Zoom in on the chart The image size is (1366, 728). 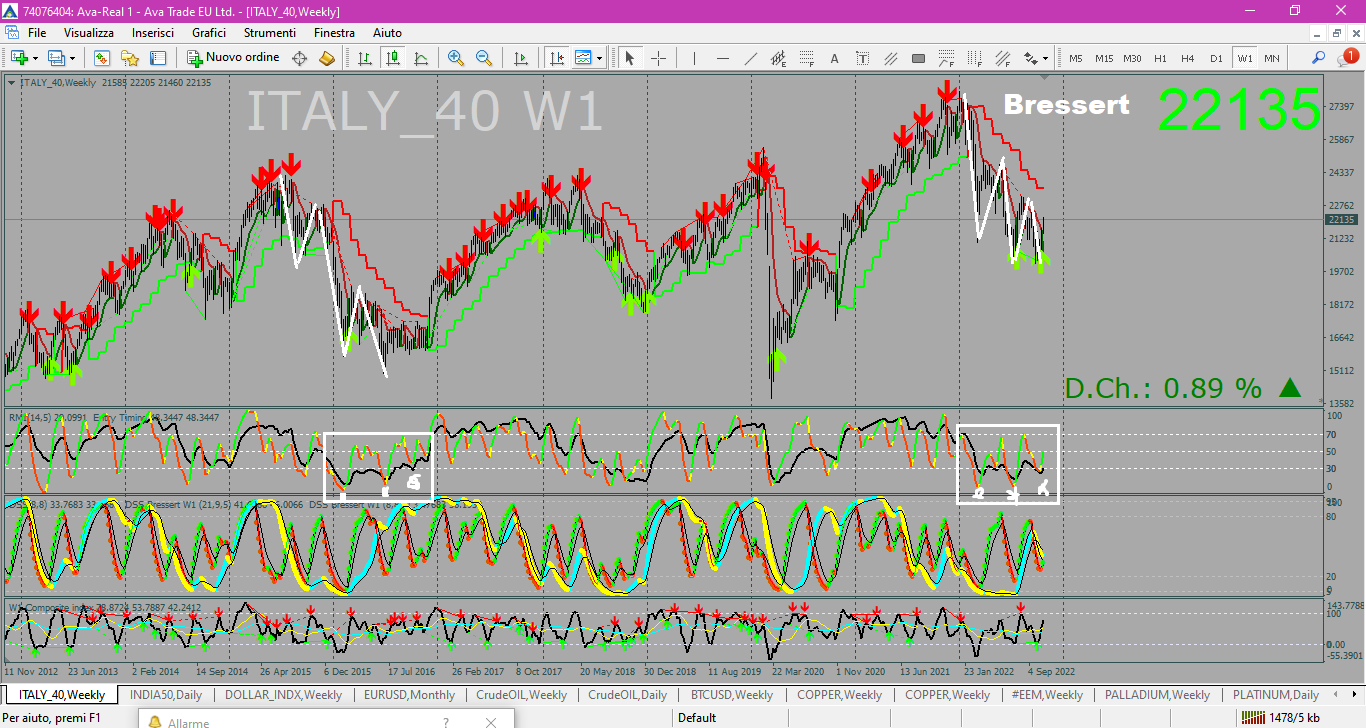click(456, 58)
